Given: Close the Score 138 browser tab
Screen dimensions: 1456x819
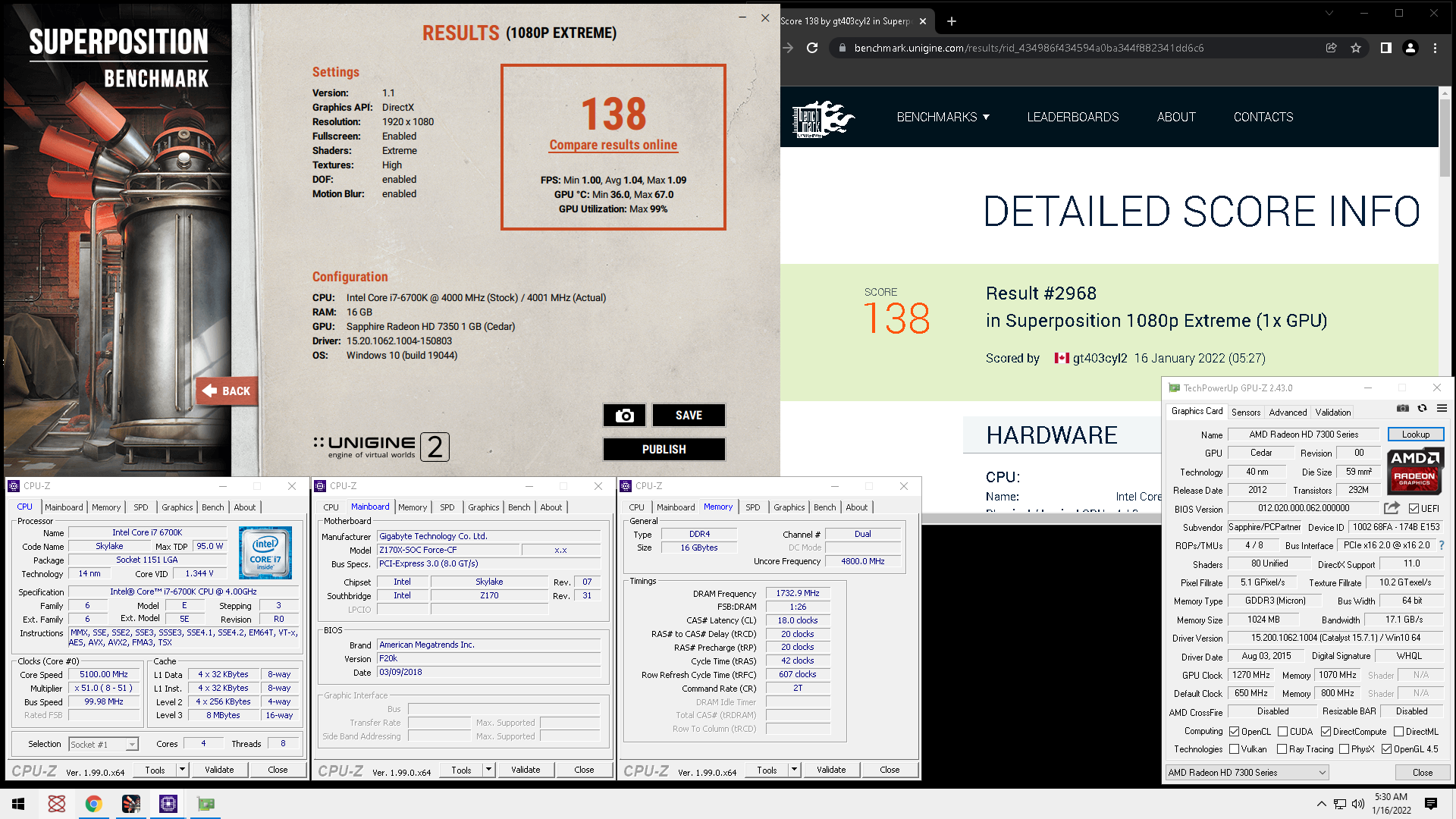Looking at the screenshot, I should [923, 21].
